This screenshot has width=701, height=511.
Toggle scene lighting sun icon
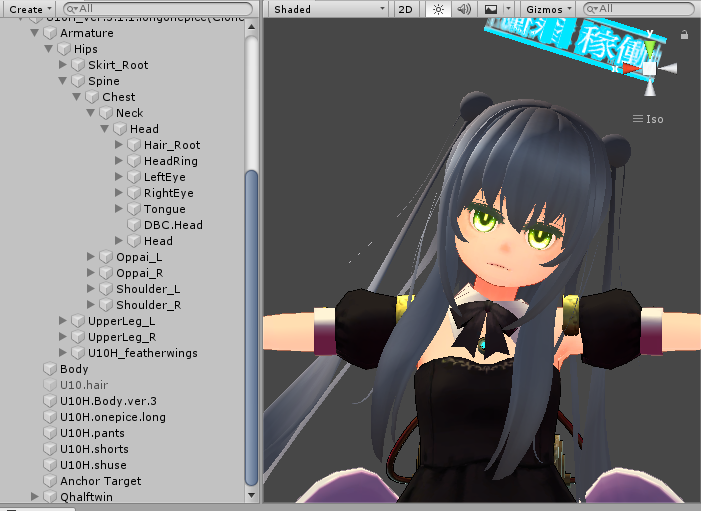tap(438, 9)
